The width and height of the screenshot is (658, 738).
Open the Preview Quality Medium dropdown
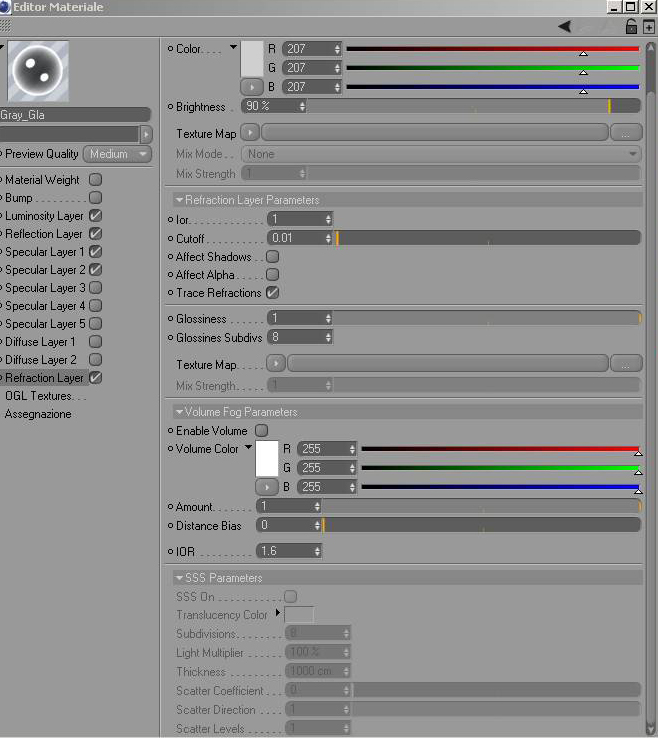coord(118,154)
